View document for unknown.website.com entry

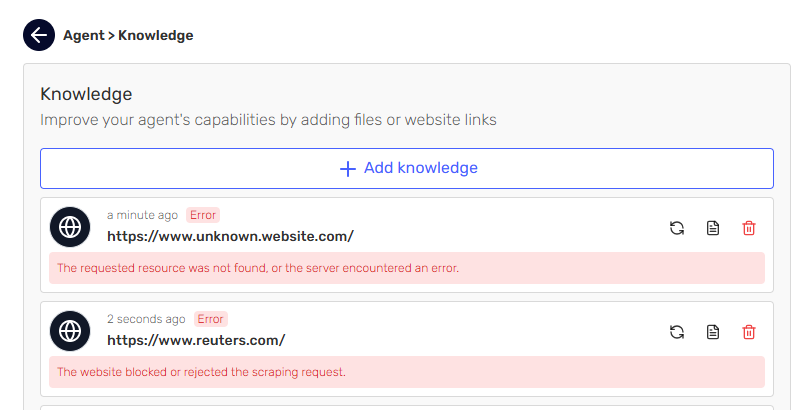coord(713,228)
